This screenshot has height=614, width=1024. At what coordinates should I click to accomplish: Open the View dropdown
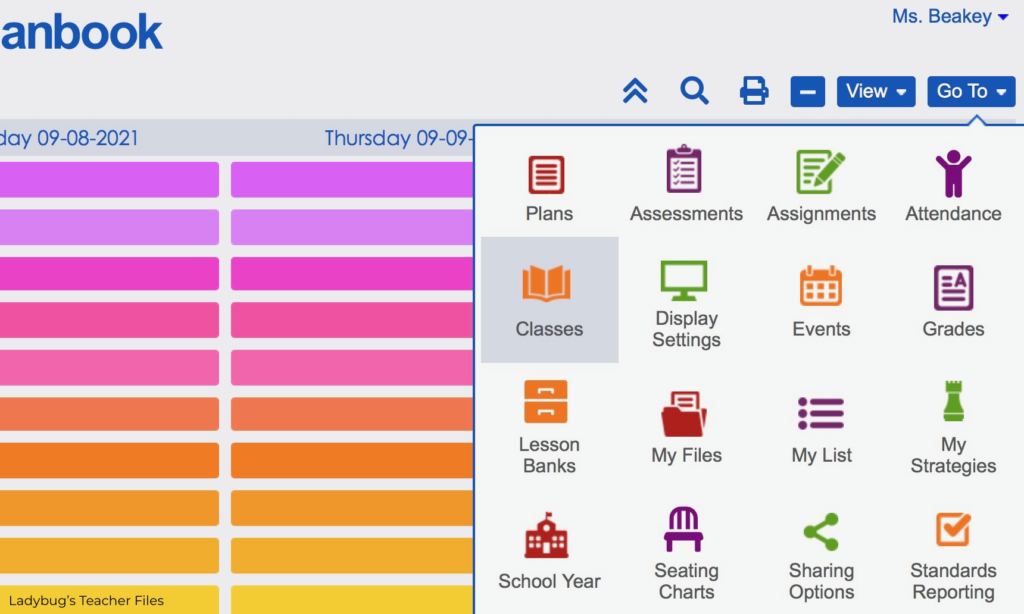pos(876,91)
